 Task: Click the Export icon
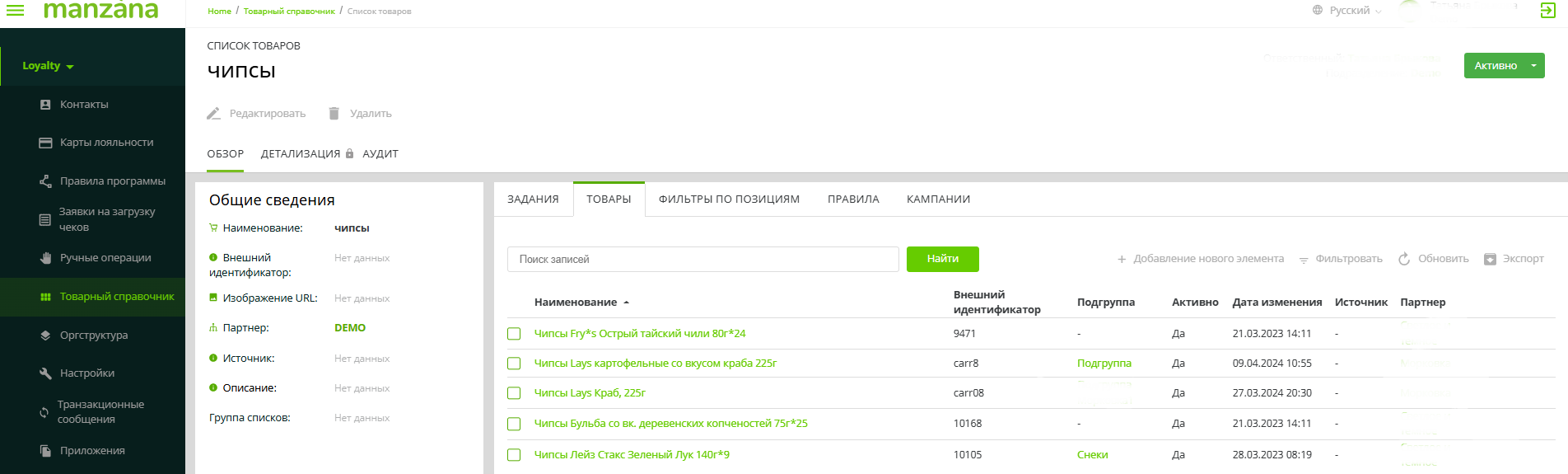click(1490, 259)
